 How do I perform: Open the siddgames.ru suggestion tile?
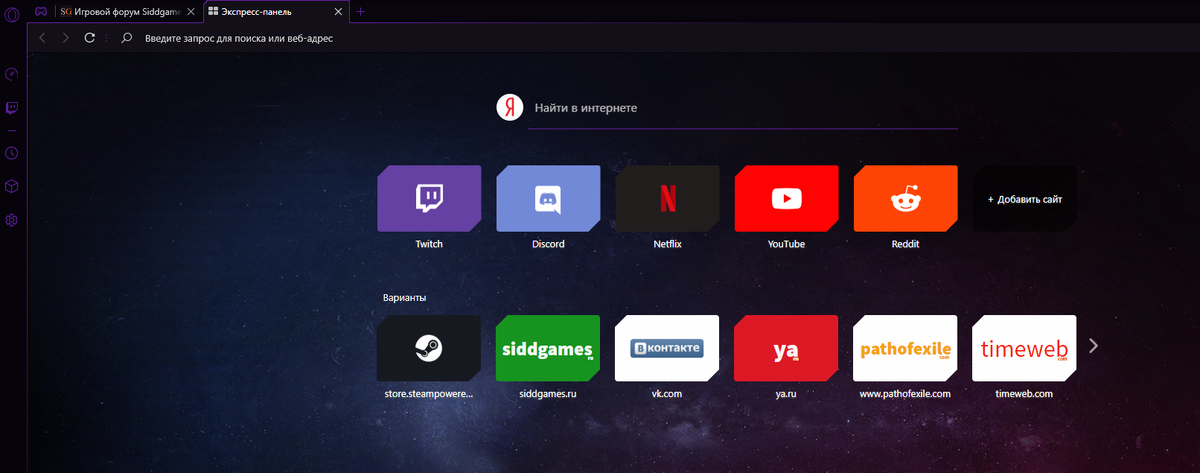[x=548, y=347]
